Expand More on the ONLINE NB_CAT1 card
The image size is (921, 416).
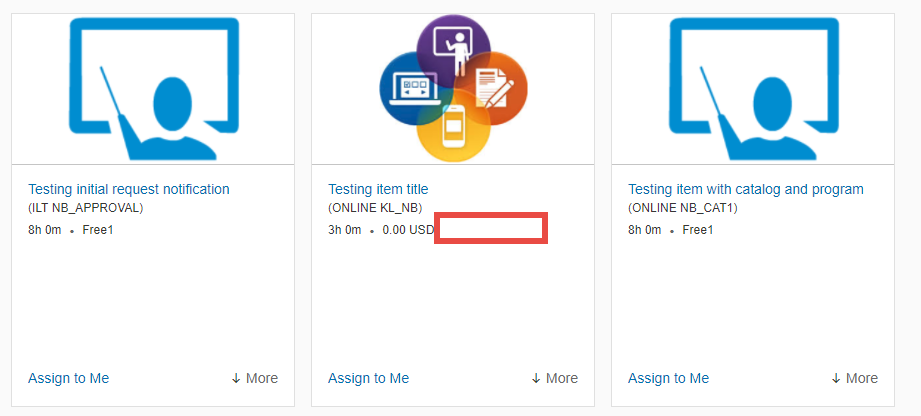(x=855, y=378)
